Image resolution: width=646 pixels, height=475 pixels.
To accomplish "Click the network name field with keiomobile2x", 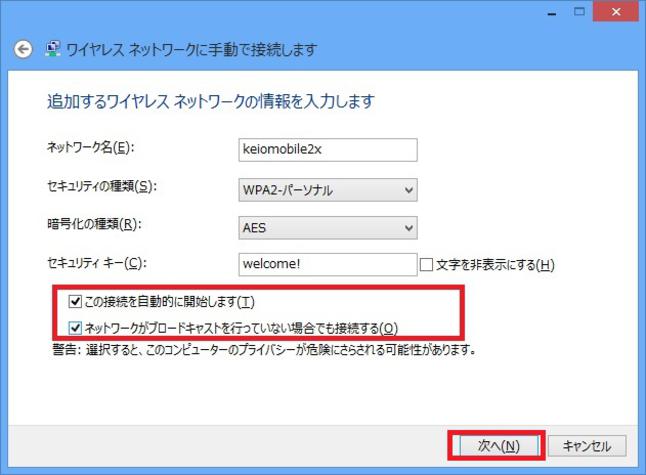I will [x=328, y=149].
